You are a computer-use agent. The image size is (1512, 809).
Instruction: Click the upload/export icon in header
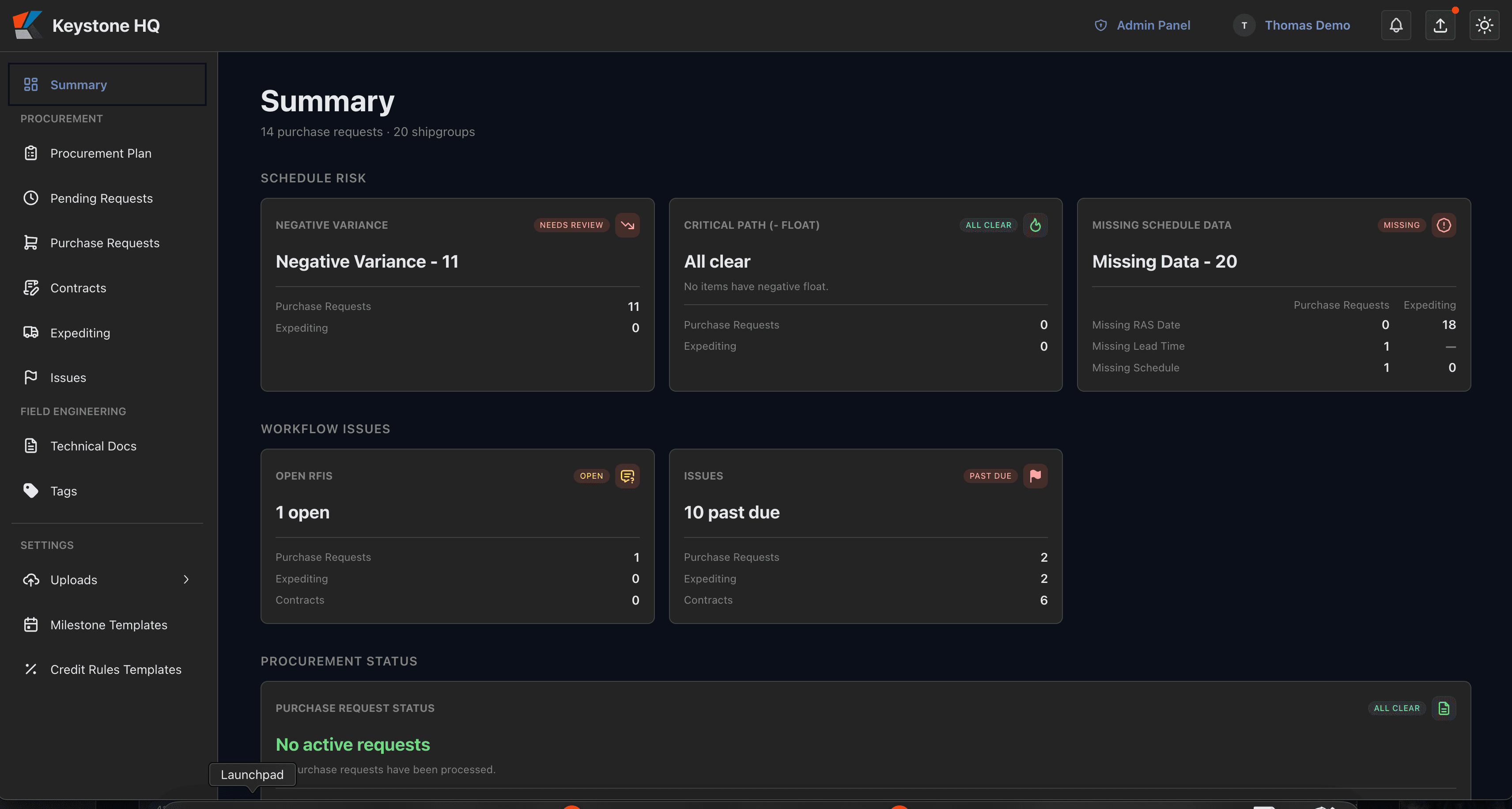(x=1440, y=25)
